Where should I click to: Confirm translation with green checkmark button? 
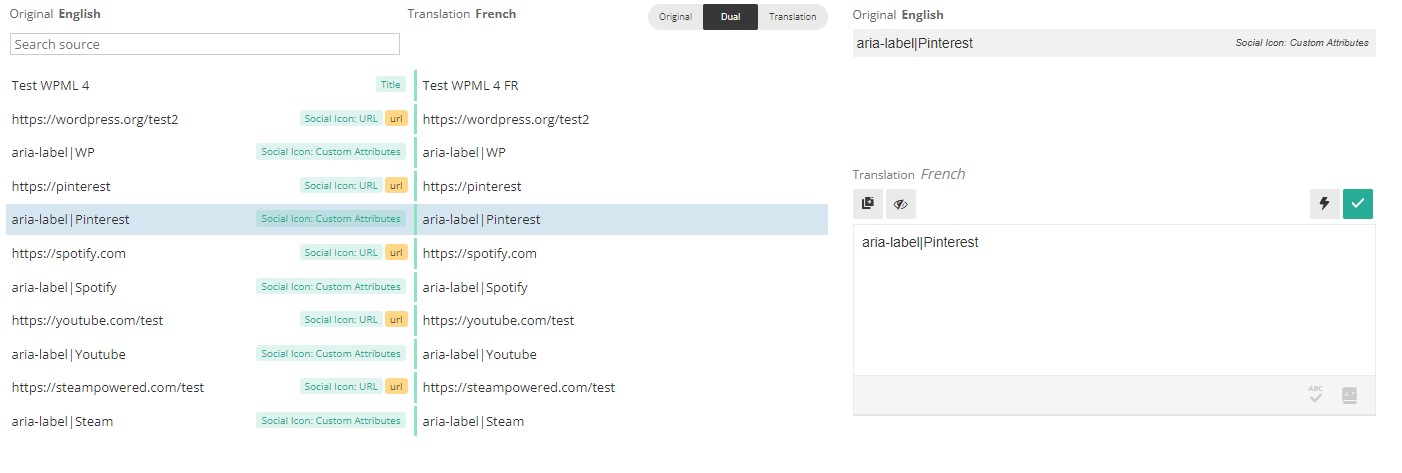(1358, 204)
